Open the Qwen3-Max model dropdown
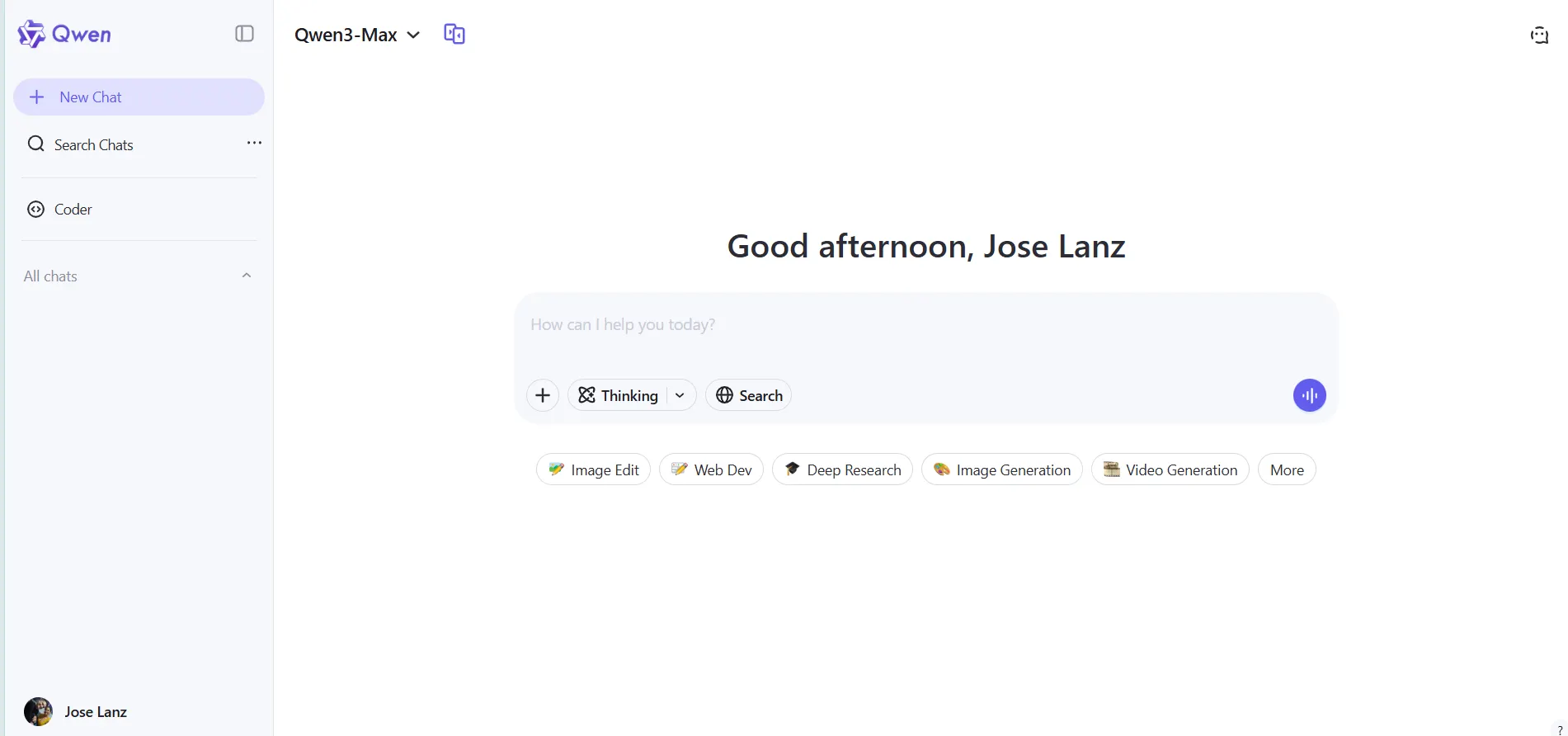 tap(357, 35)
